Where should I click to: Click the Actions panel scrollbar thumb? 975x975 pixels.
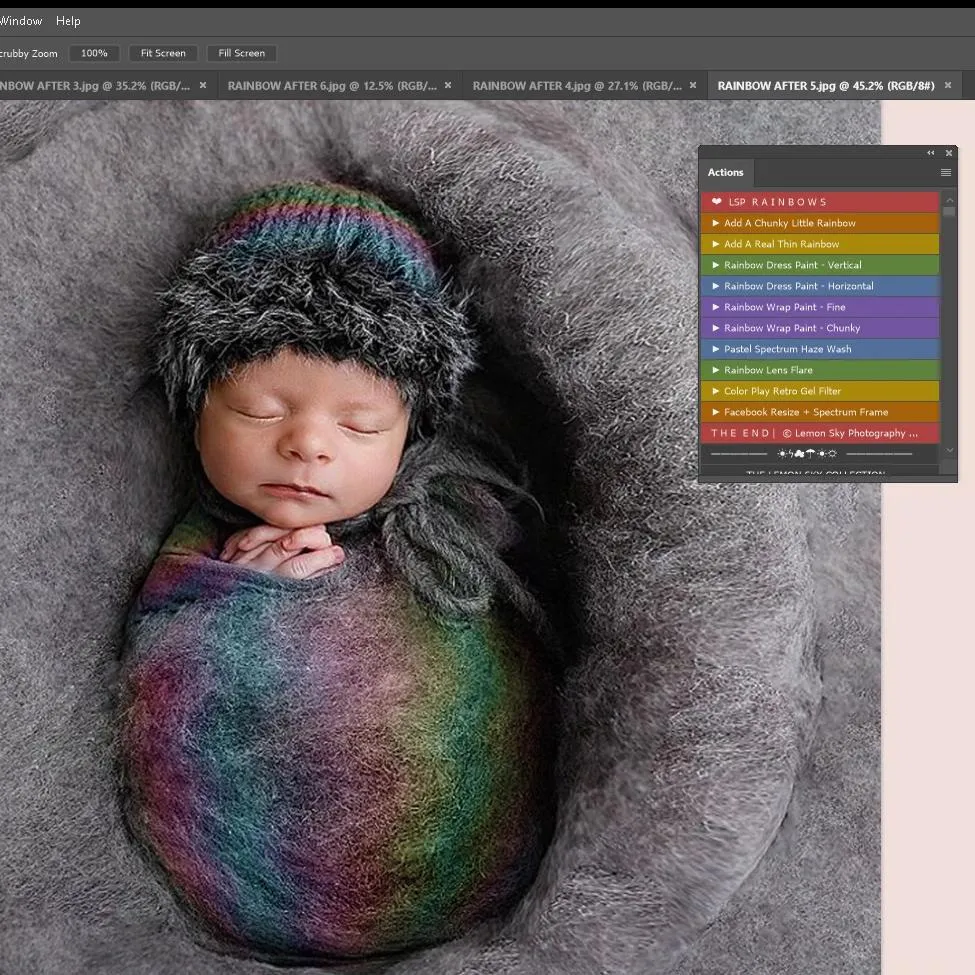949,211
